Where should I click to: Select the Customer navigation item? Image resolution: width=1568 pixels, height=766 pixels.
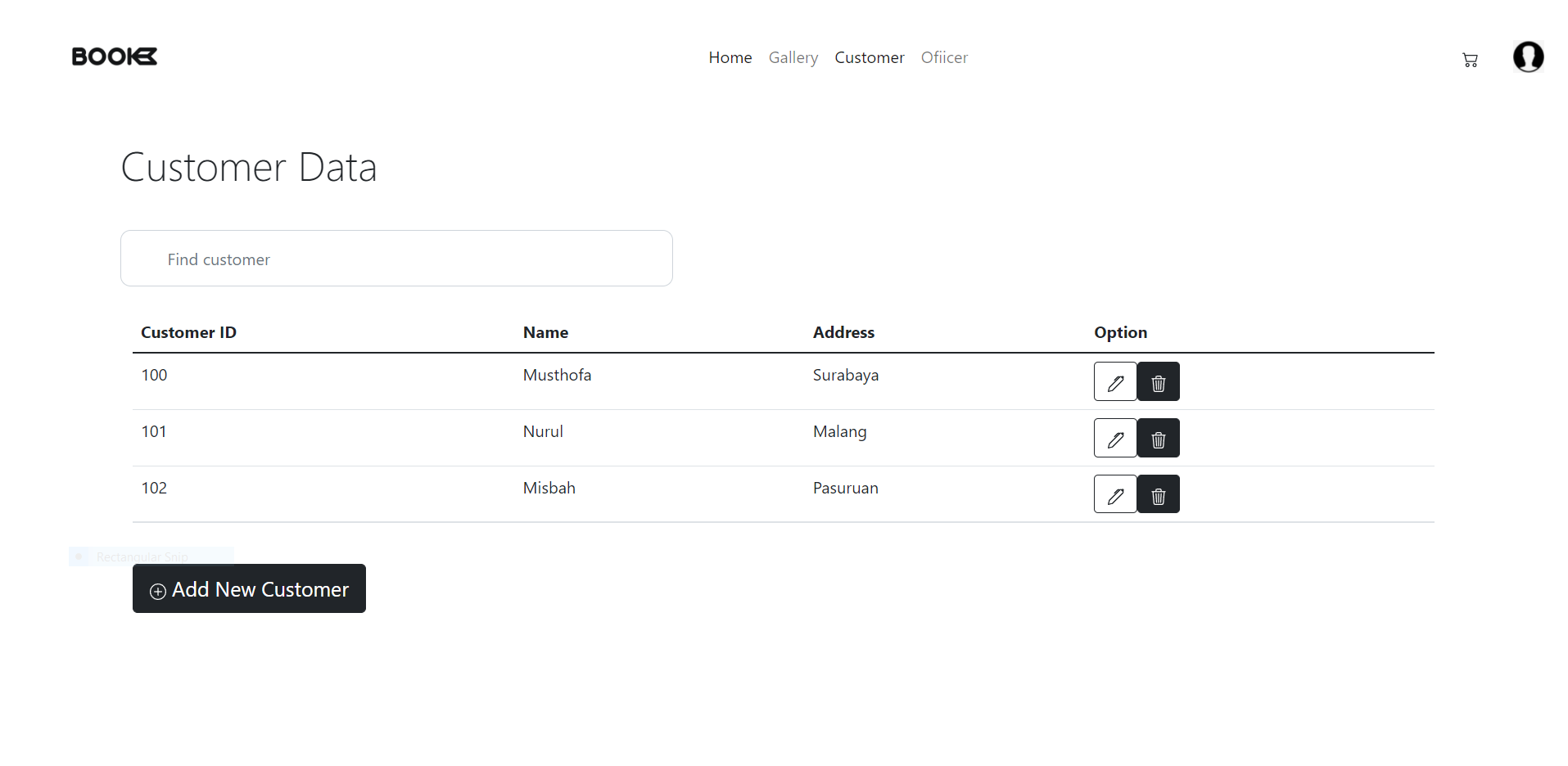[870, 57]
